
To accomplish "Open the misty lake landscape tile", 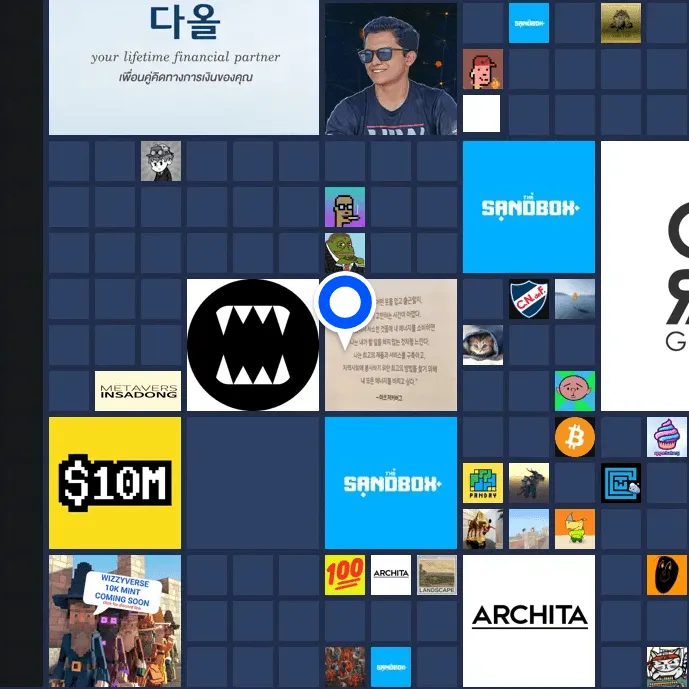I will tap(575, 299).
